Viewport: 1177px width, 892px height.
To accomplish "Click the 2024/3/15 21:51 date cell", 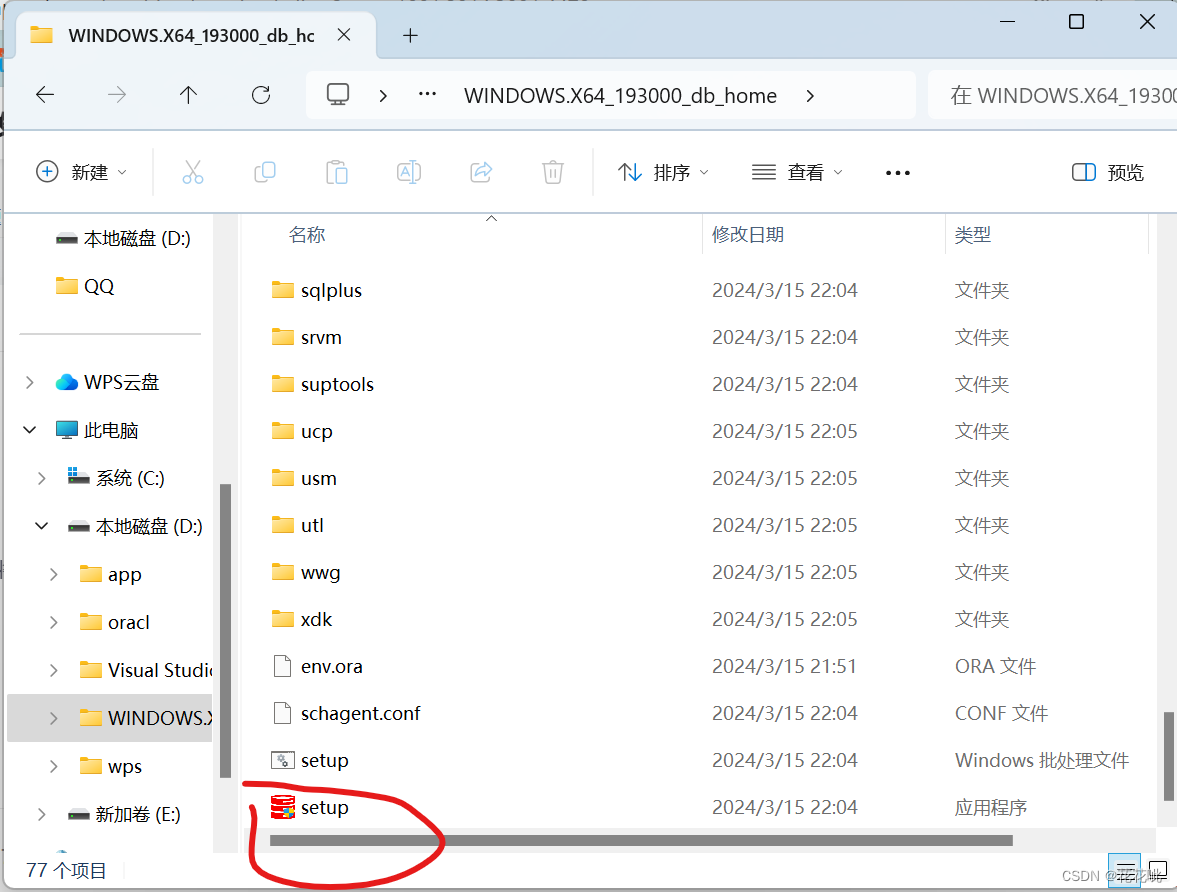I will pyautogui.click(x=784, y=666).
